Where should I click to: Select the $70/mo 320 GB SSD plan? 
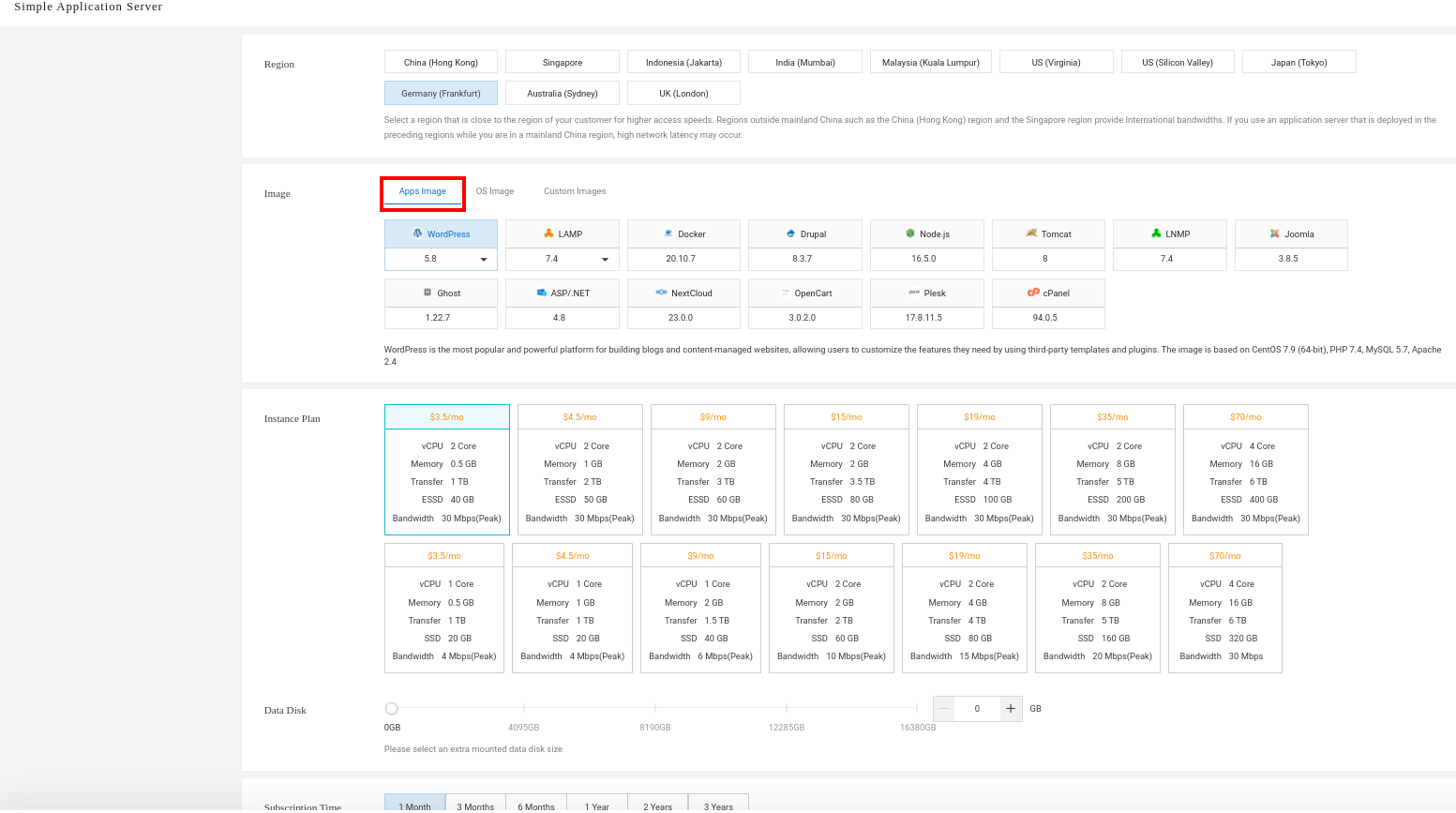coord(1225,608)
